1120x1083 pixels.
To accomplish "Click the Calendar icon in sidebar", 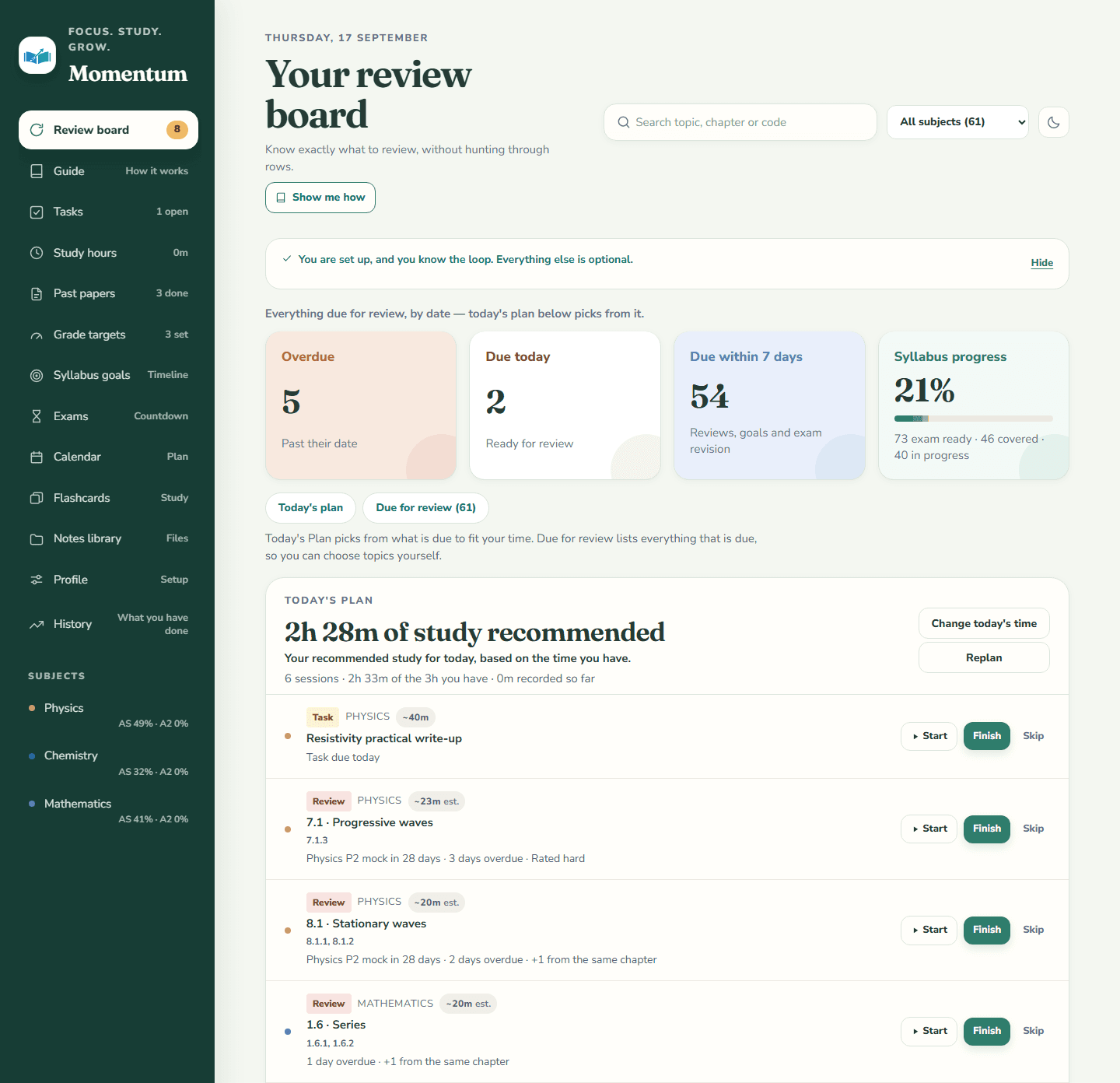I will pos(37,457).
